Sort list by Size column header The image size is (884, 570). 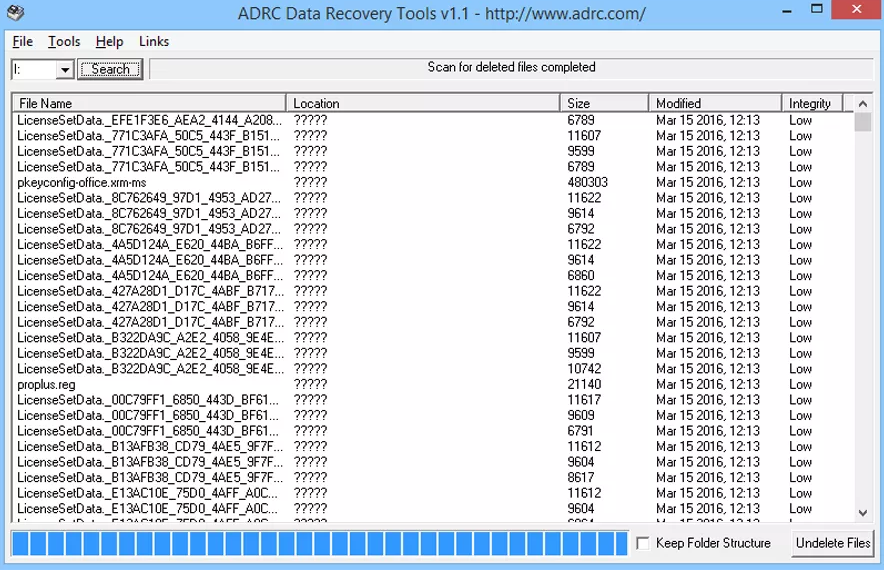point(604,103)
